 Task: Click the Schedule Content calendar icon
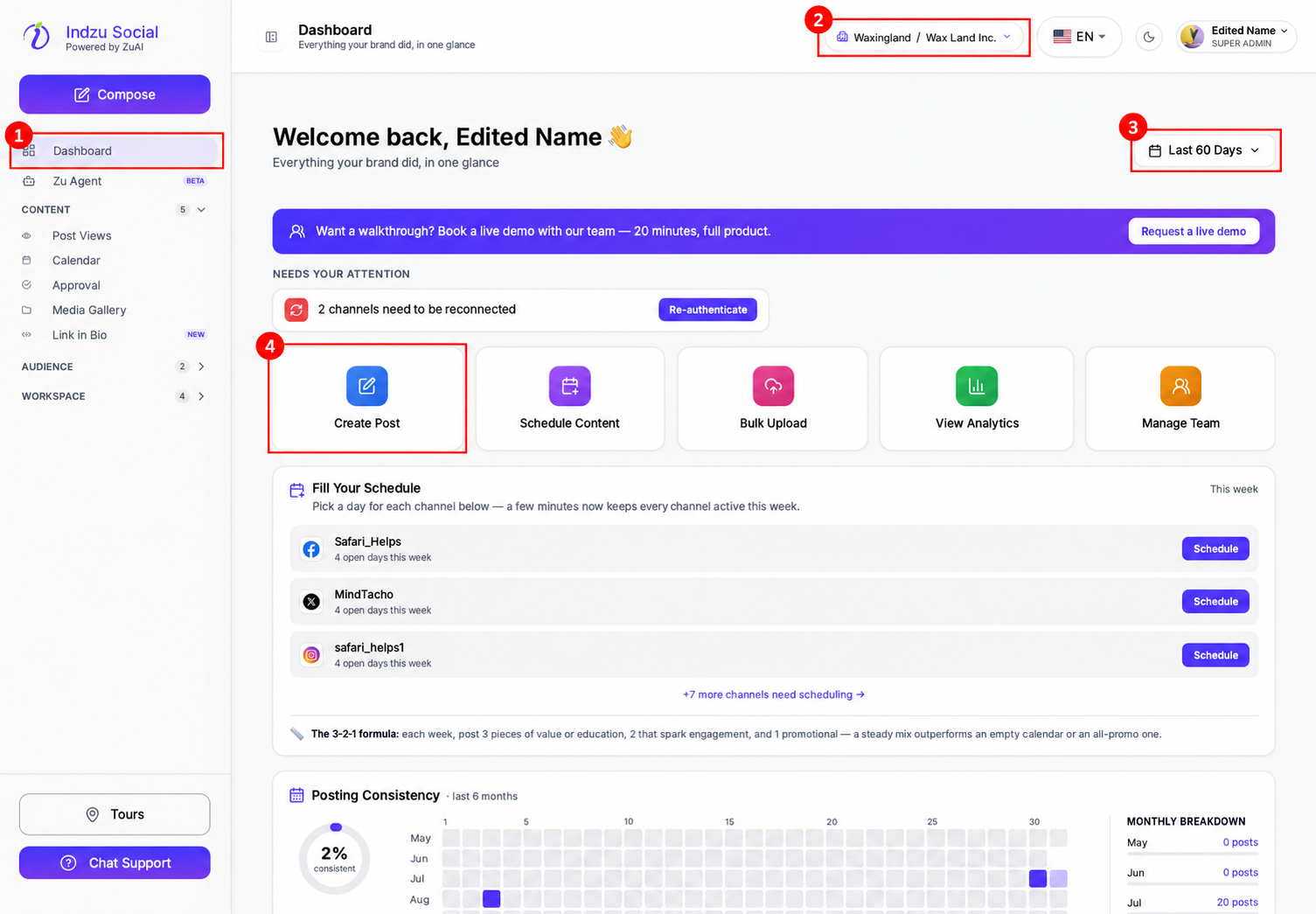tap(570, 386)
